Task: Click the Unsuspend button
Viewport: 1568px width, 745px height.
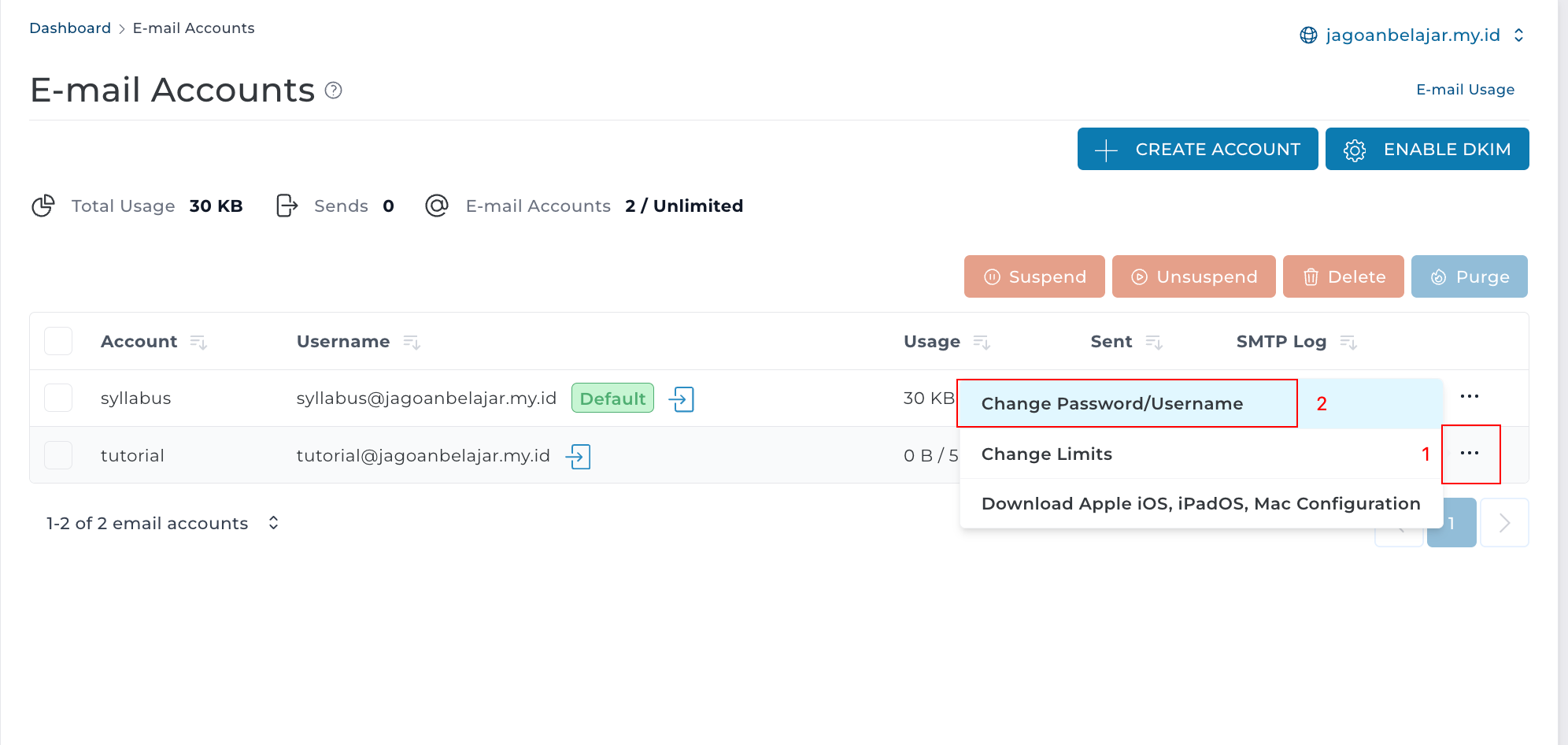Action: coord(1193,276)
